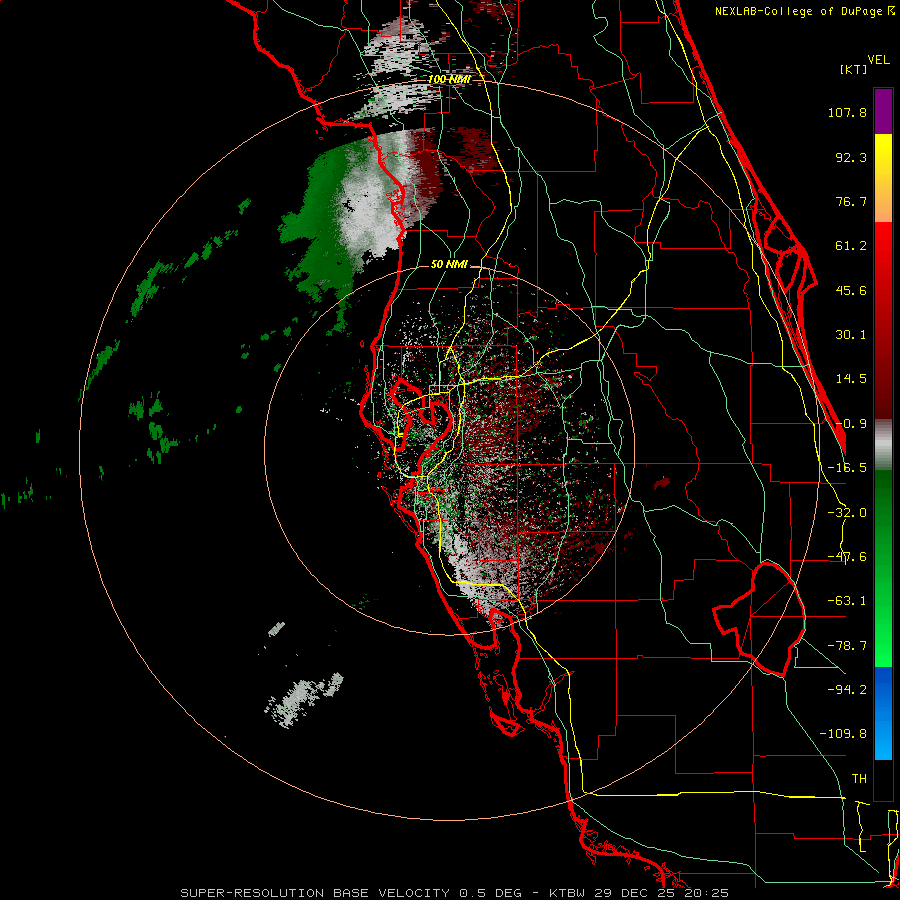Image resolution: width=900 pixels, height=900 pixels.
Task: Select the gray segment of the color bar
Action: (883, 445)
